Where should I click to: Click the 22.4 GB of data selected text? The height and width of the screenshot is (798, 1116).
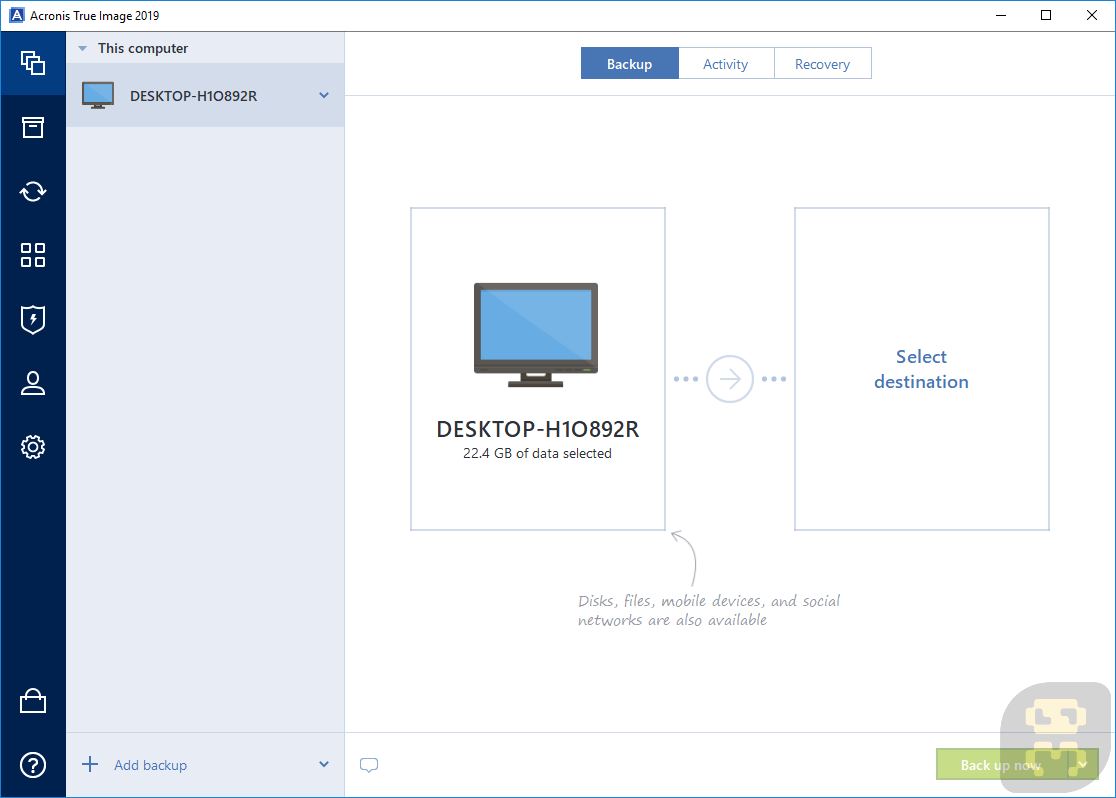pyautogui.click(x=537, y=453)
